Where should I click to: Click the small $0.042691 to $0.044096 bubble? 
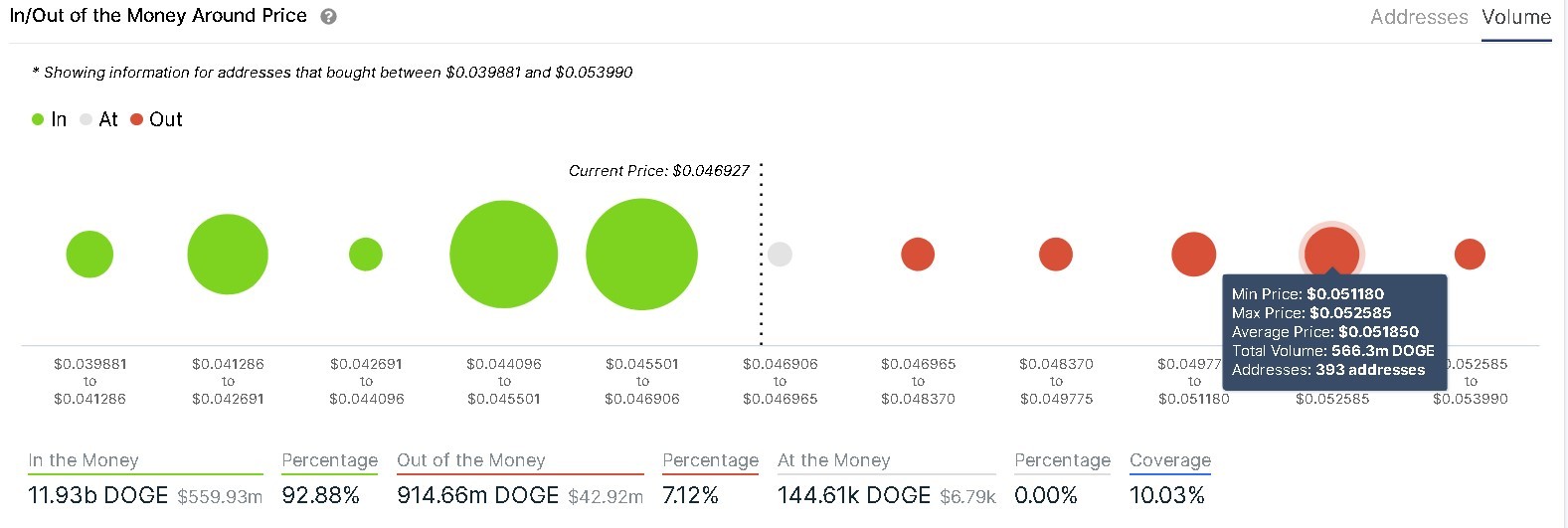pyautogui.click(x=366, y=255)
